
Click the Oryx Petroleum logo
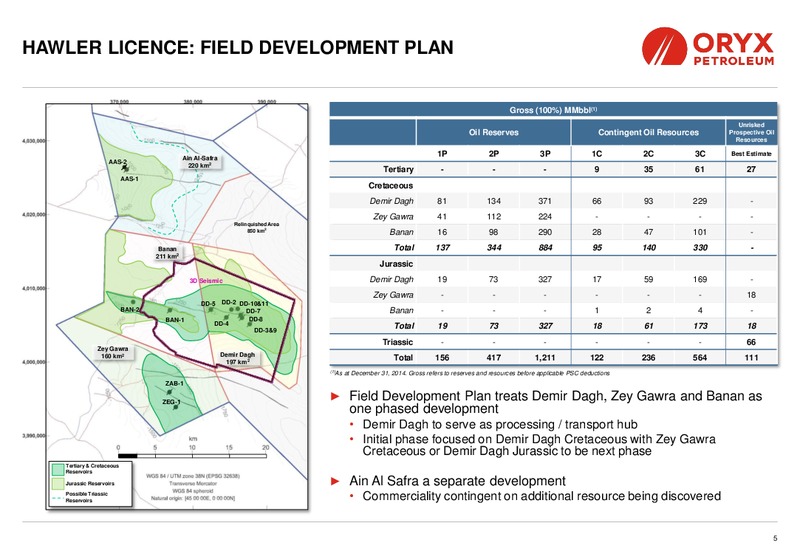click(x=708, y=46)
